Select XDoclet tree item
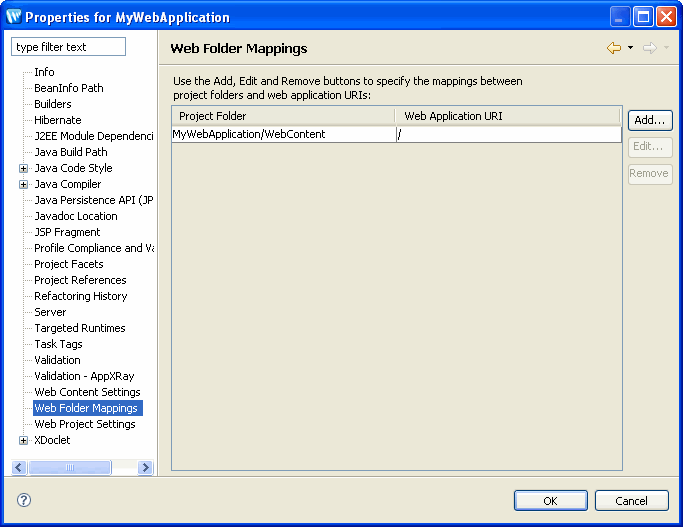Screen dimensions: 683x527 pos(52,441)
